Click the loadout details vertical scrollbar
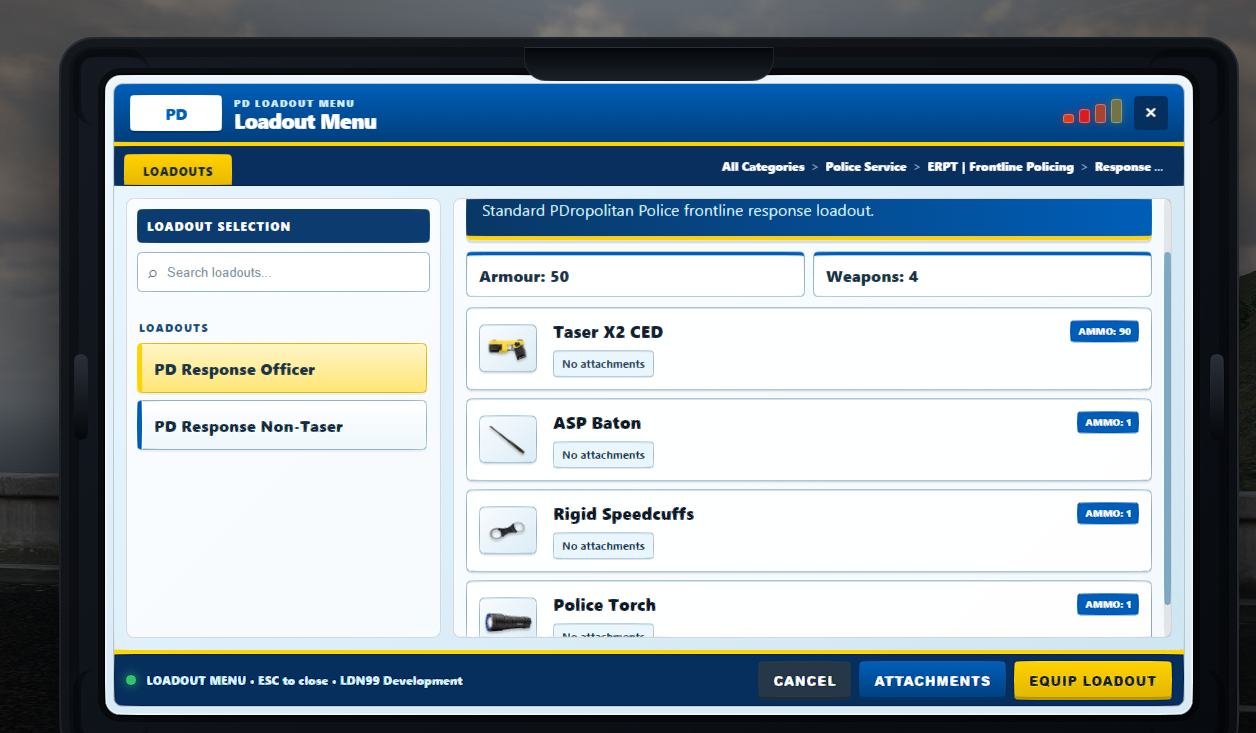Image resolution: width=1256 pixels, height=733 pixels. point(1166,428)
